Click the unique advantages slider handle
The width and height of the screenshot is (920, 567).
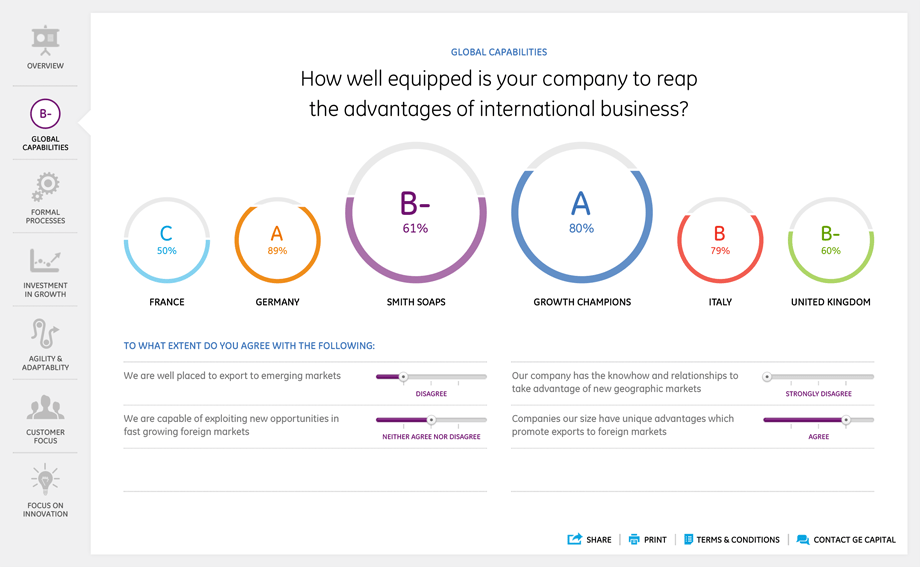click(846, 420)
